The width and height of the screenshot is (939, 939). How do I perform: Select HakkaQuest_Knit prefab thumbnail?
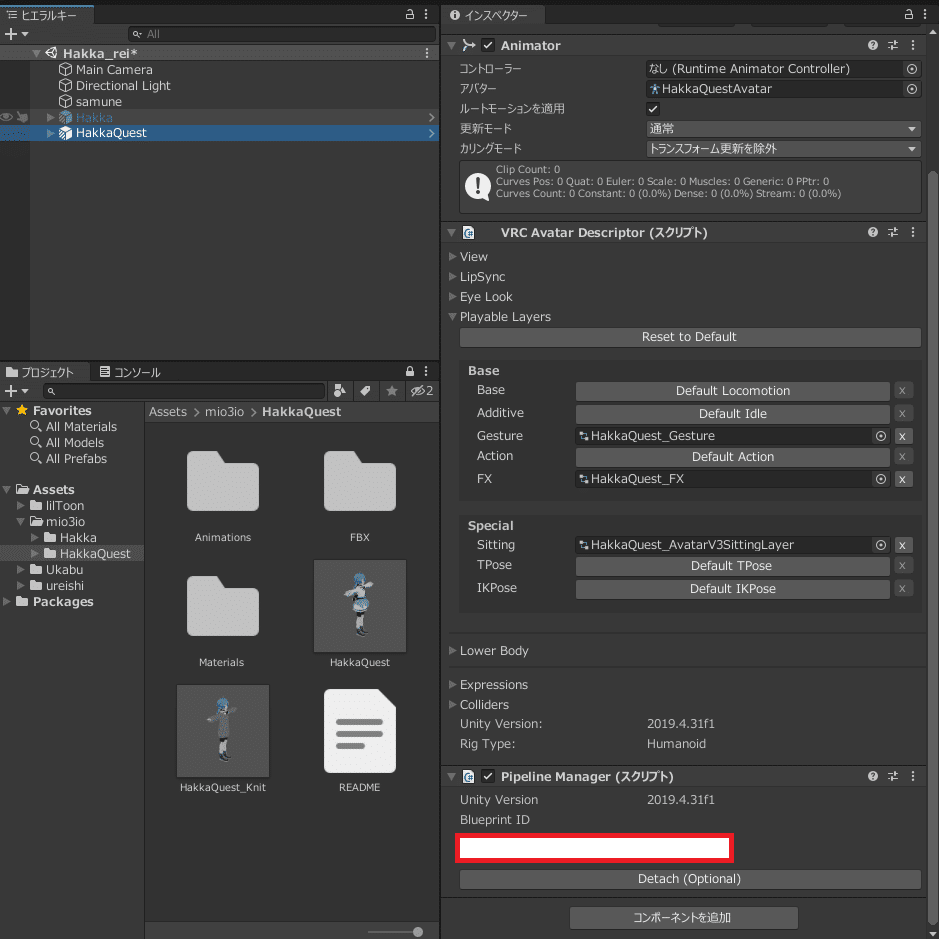point(223,731)
